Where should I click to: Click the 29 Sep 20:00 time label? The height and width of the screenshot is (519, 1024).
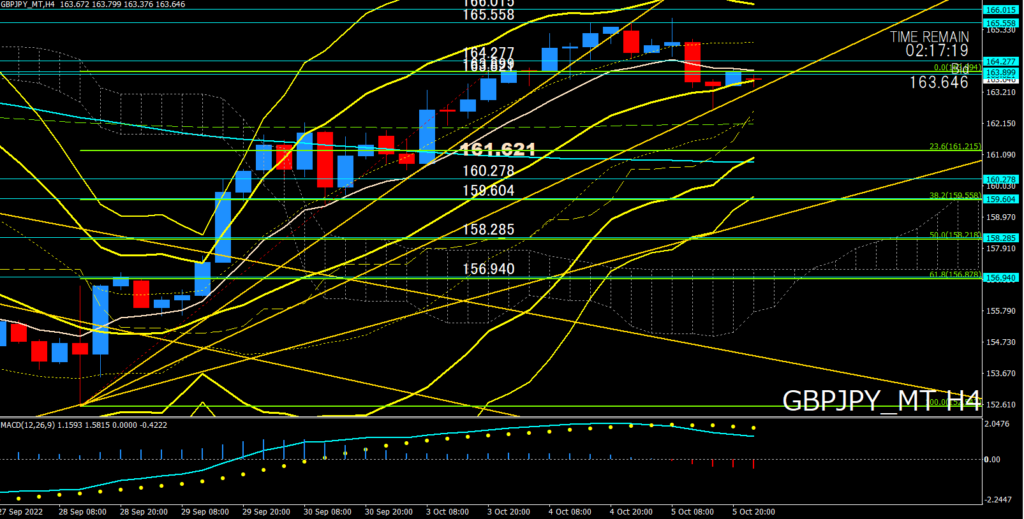click(x=264, y=512)
